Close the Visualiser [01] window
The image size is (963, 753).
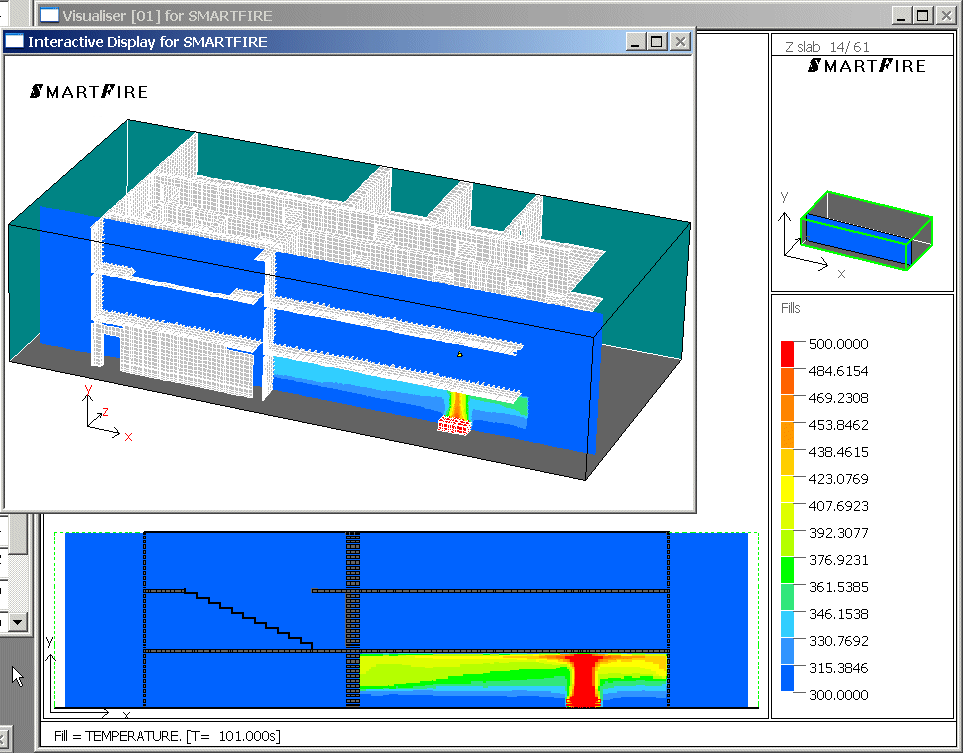(946, 15)
